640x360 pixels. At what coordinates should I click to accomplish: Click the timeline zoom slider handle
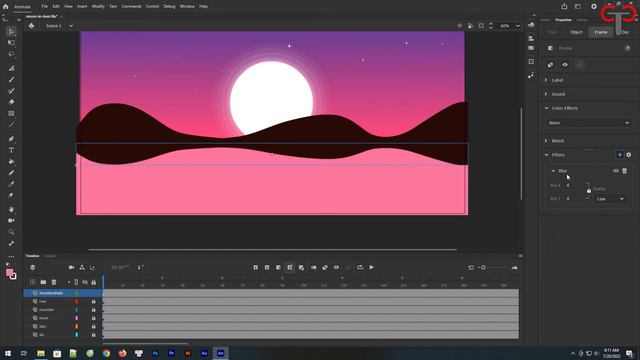[483, 268]
